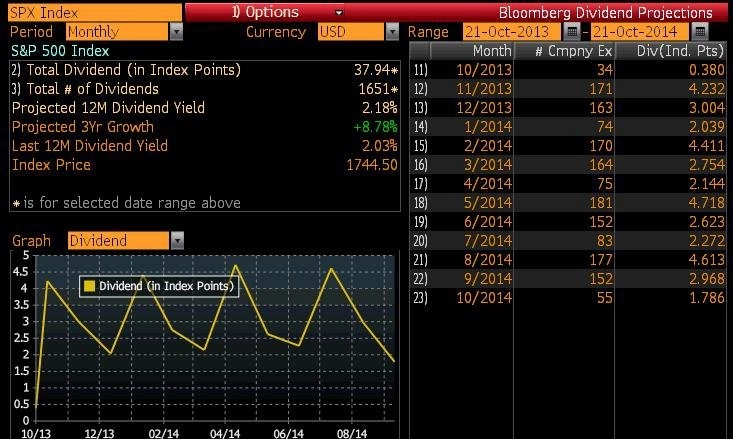This screenshot has height=439, width=733.
Task: Sort by the Month column header
Action: 472,50
